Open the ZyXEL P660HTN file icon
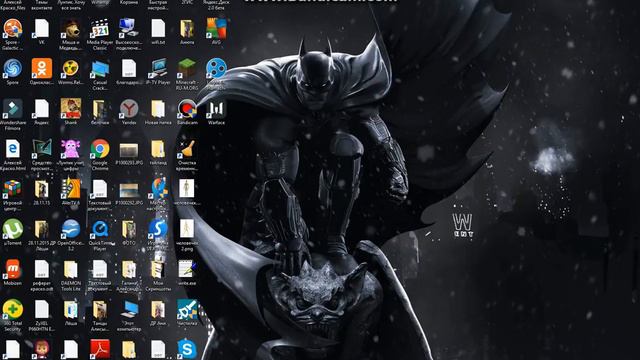This screenshot has width=640, height=360. point(42,309)
